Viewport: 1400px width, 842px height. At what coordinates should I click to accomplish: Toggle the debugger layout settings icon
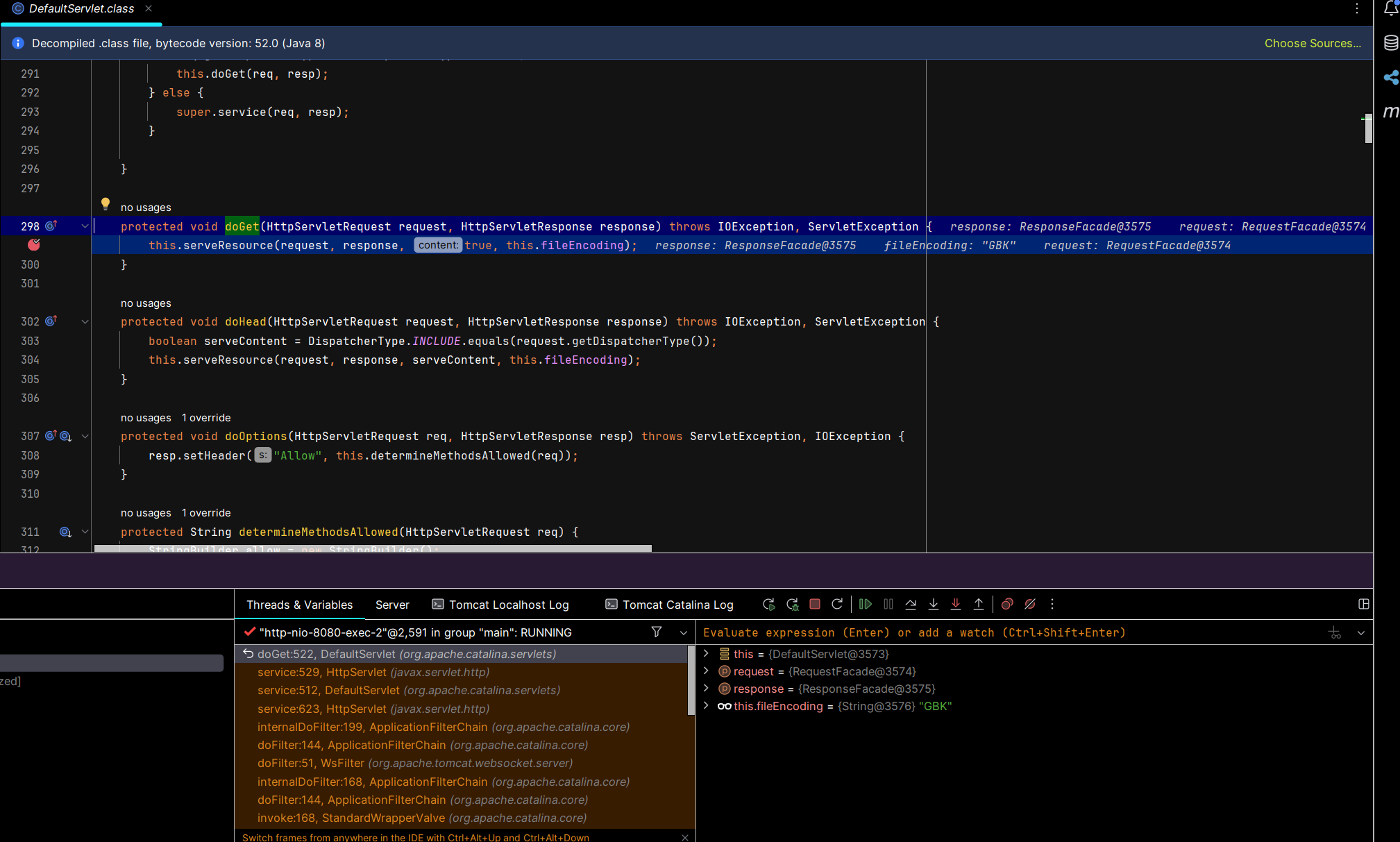pyautogui.click(x=1363, y=604)
